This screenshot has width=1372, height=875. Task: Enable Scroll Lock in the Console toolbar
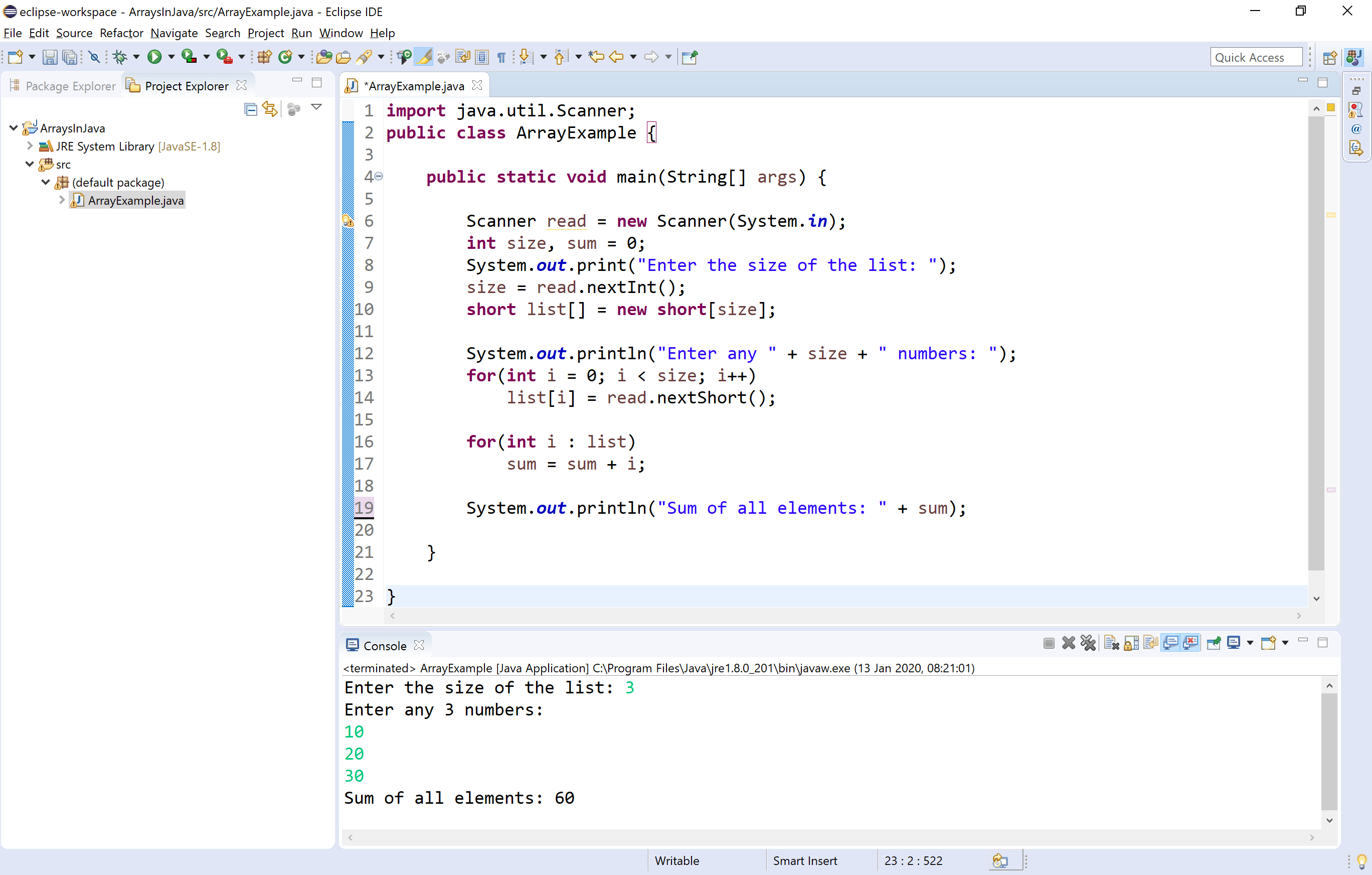point(1130,643)
